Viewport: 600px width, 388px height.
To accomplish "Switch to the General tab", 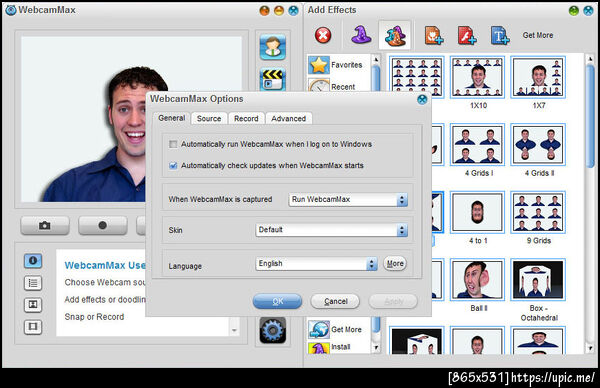I will tap(172, 118).
